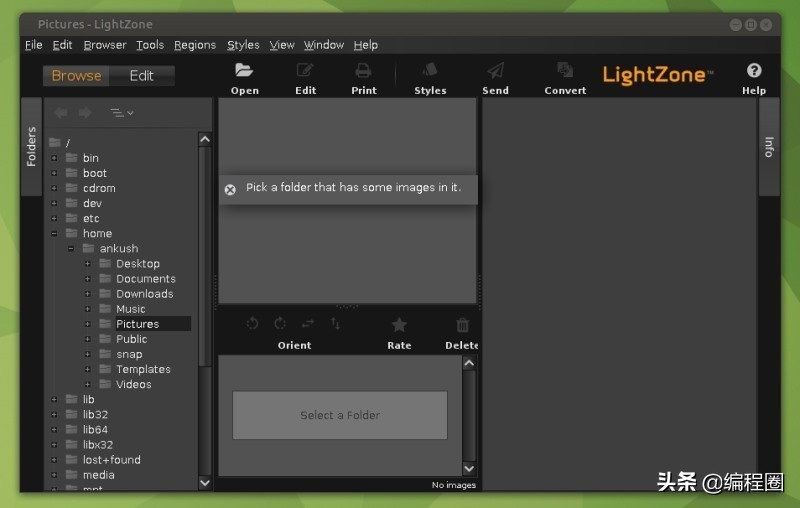Click the thumbnail panel scroll up arrow
800x508 pixels.
(469, 363)
